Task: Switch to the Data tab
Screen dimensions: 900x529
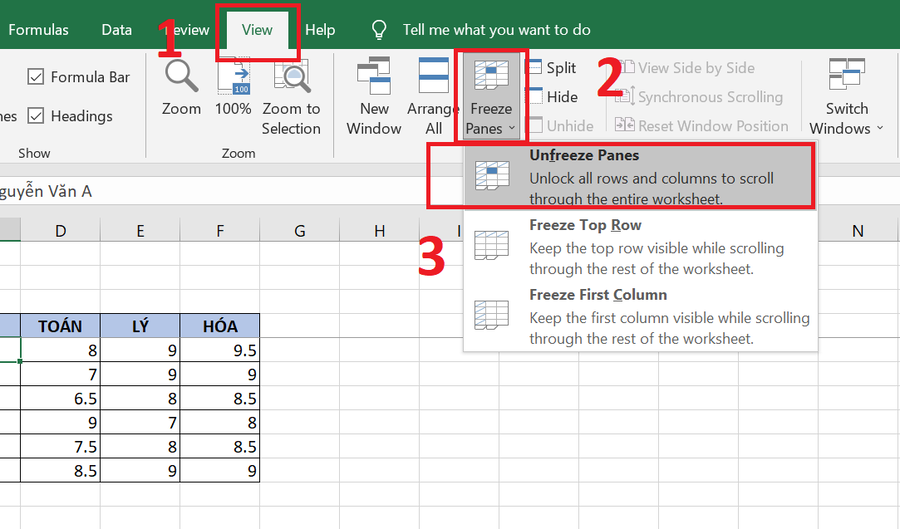Action: [x=117, y=30]
